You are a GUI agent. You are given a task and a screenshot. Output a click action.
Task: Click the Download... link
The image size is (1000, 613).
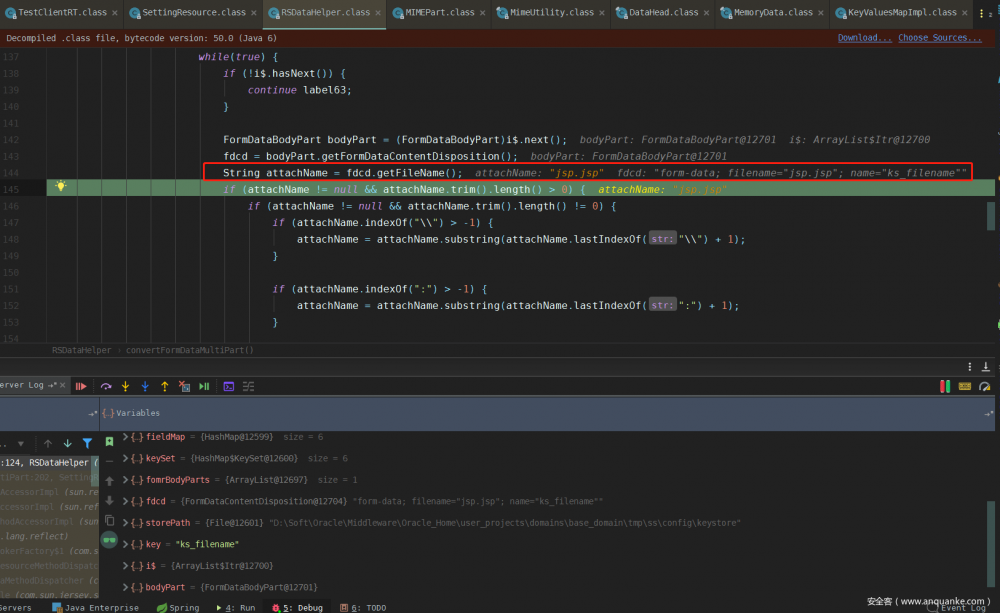pos(864,38)
